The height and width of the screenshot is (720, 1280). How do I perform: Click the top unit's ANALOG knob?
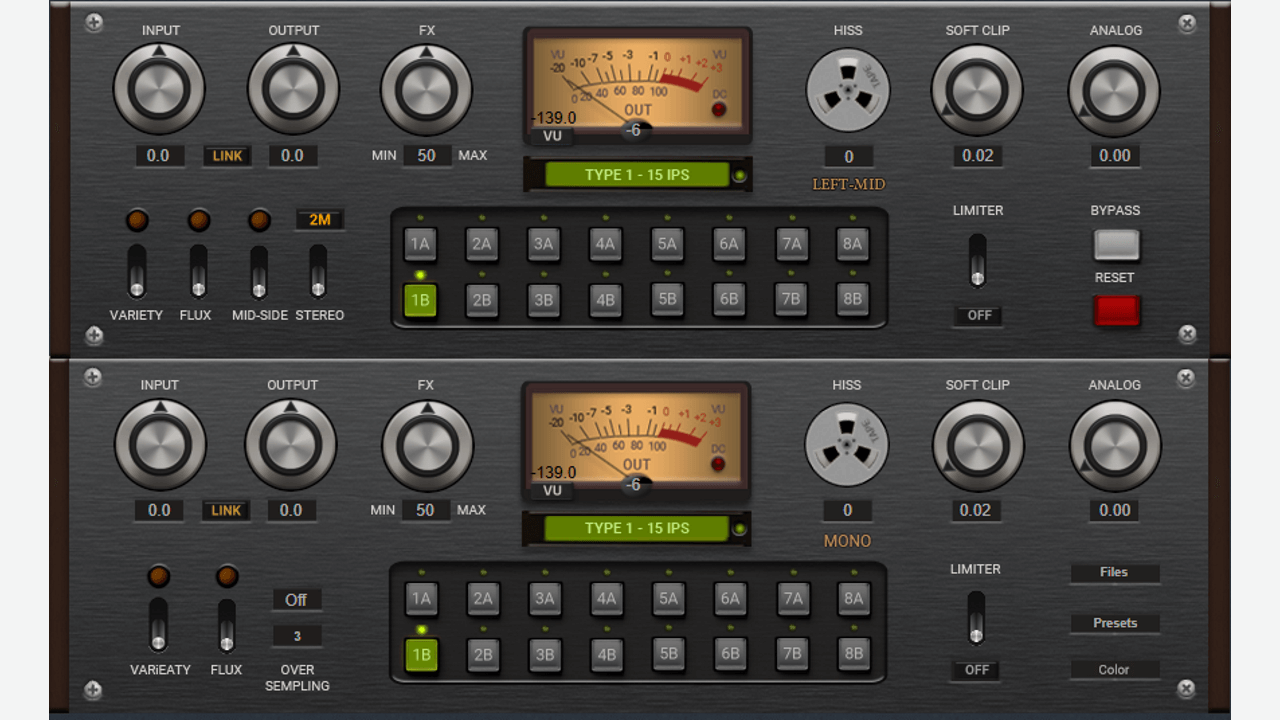coord(1115,90)
